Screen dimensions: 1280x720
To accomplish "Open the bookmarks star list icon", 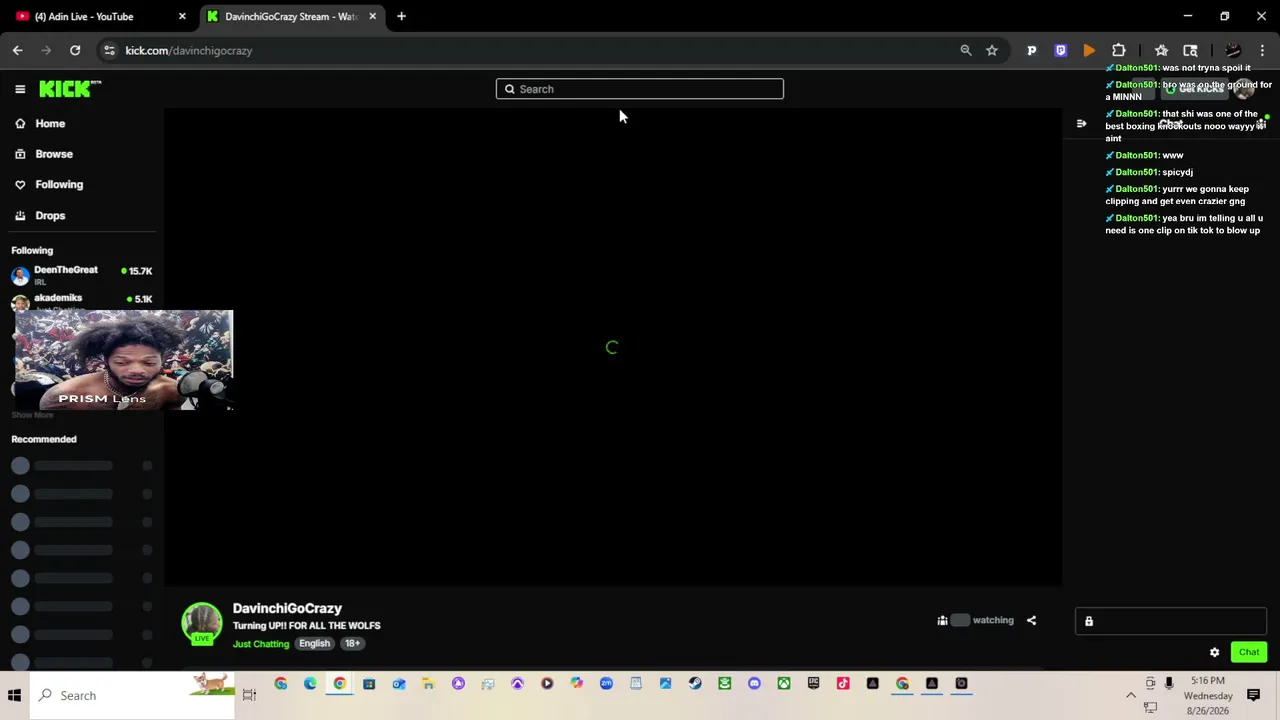I will 1161,50.
